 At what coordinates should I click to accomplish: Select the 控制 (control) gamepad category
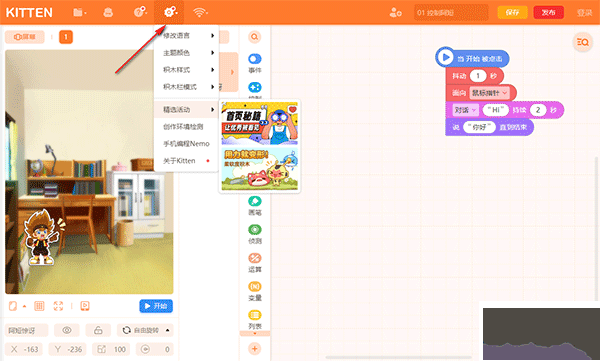click(x=254, y=90)
